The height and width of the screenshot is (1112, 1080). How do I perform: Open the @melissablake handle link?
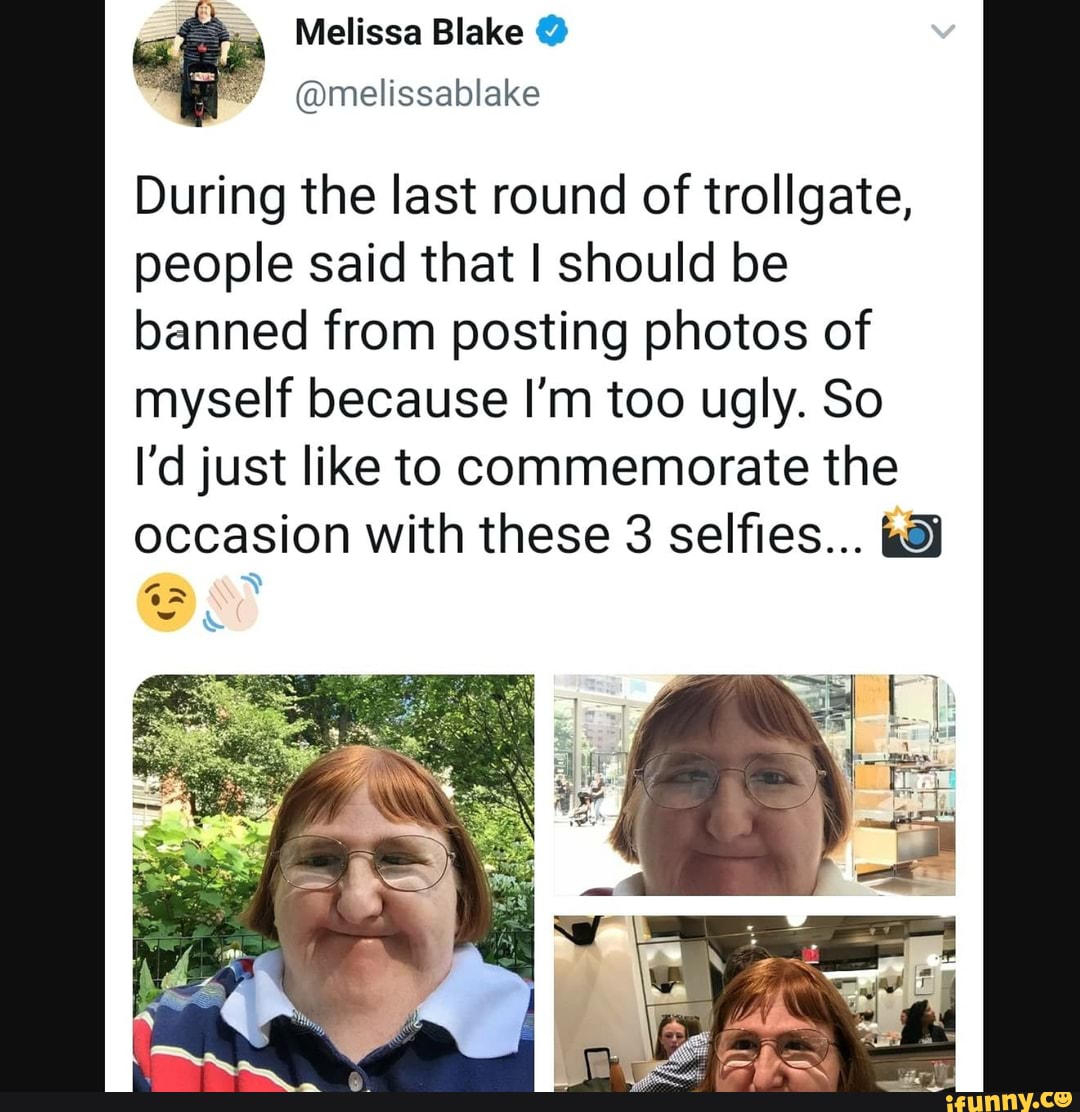[417, 94]
